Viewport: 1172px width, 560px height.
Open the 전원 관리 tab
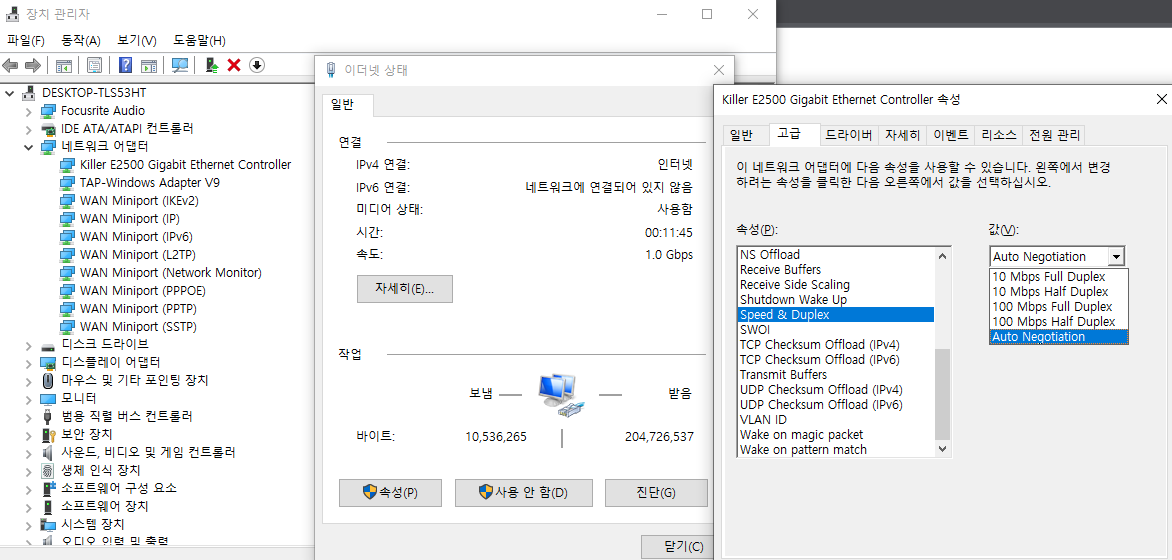click(x=1054, y=135)
